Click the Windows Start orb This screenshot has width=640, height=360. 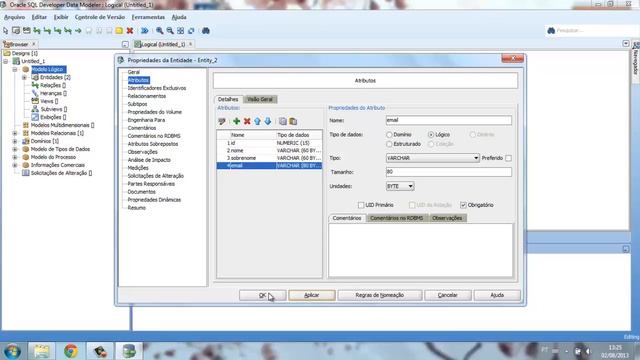(x=12, y=351)
